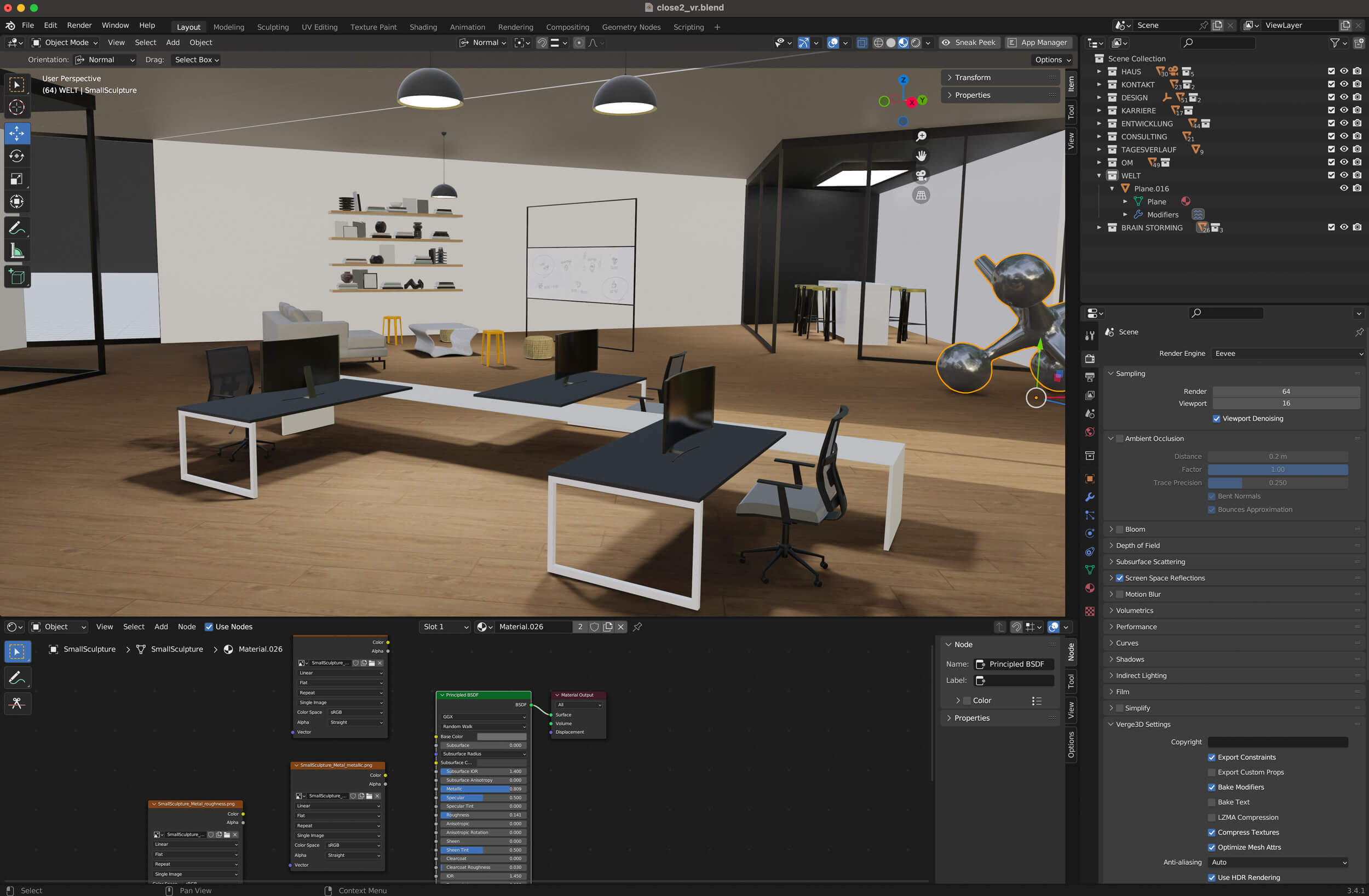Disable Viewport Denoising checkbox
Image resolution: width=1369 pixels, height=896 pixels.
coord(1216,419)
